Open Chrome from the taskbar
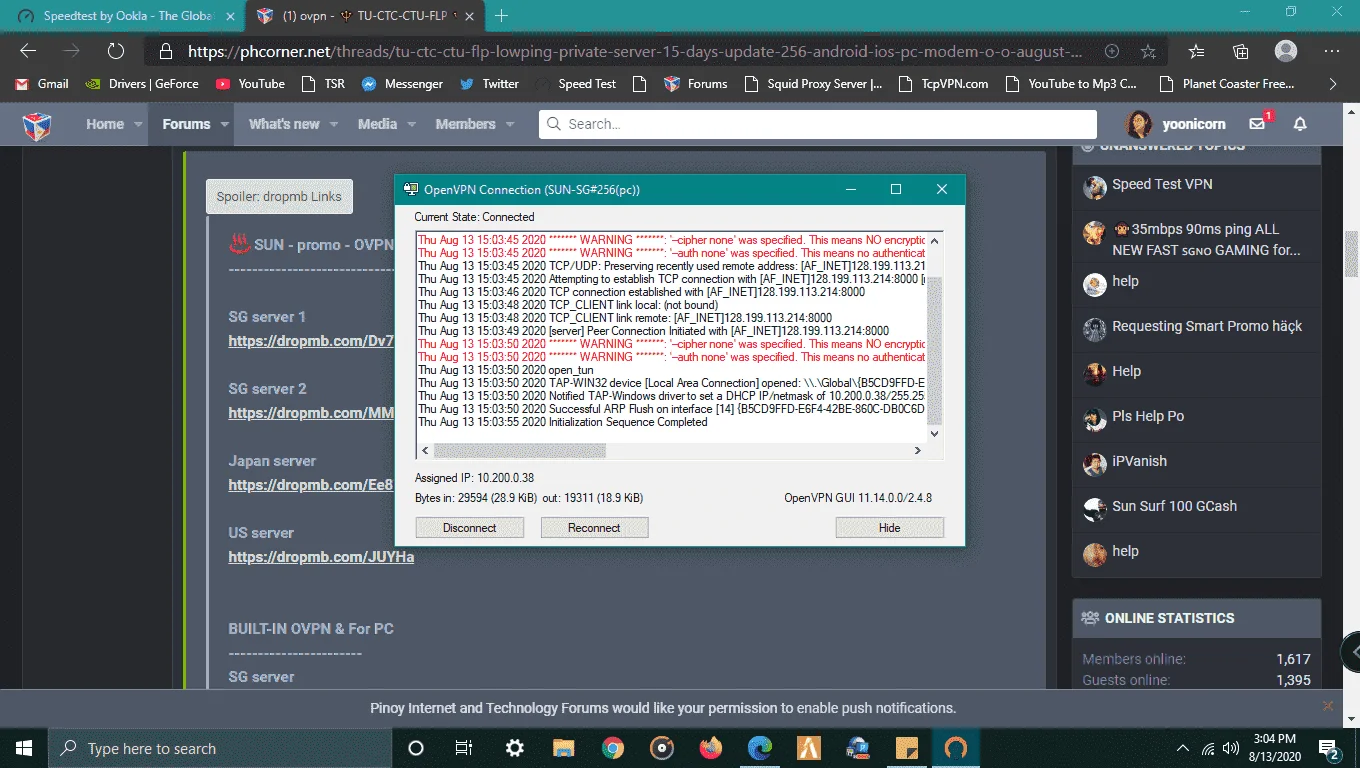1360x768 pixels. coord(613,748)
